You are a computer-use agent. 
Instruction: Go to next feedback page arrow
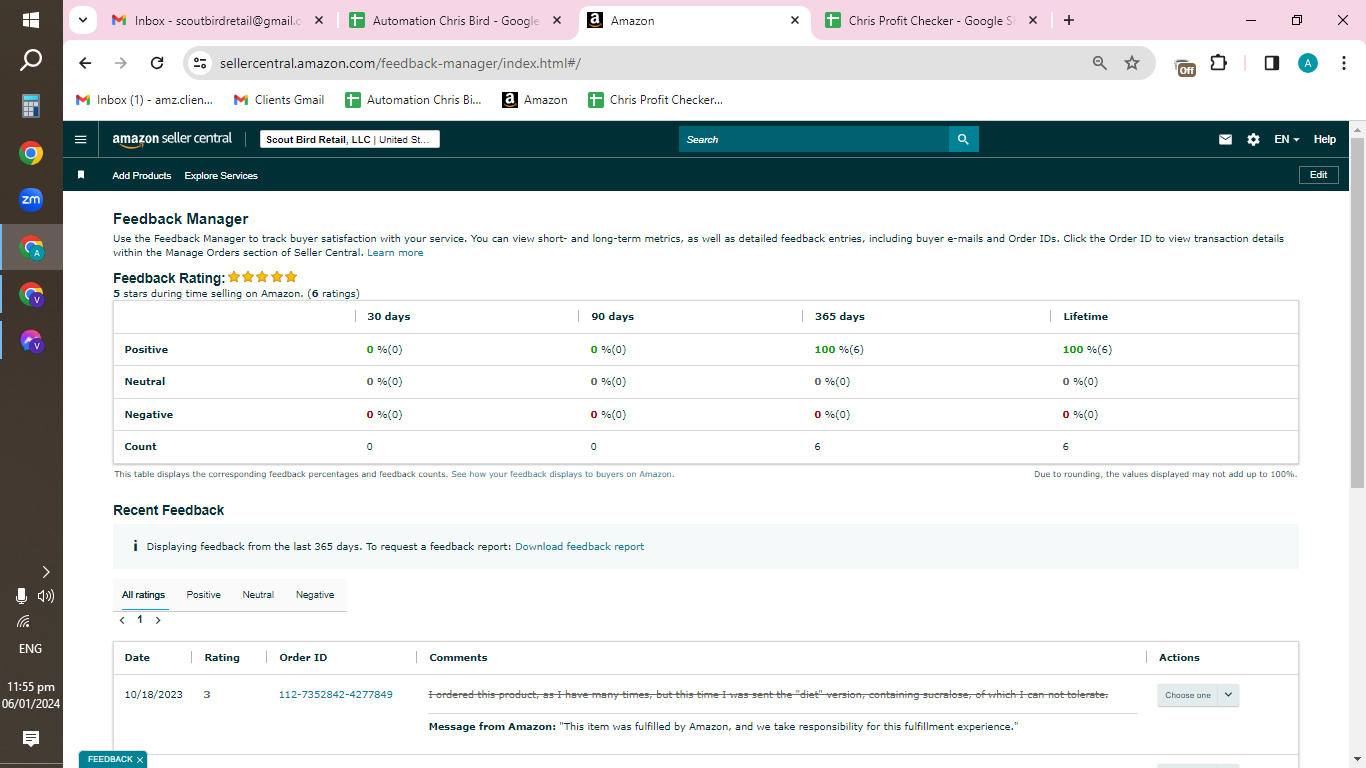(158, 620)
